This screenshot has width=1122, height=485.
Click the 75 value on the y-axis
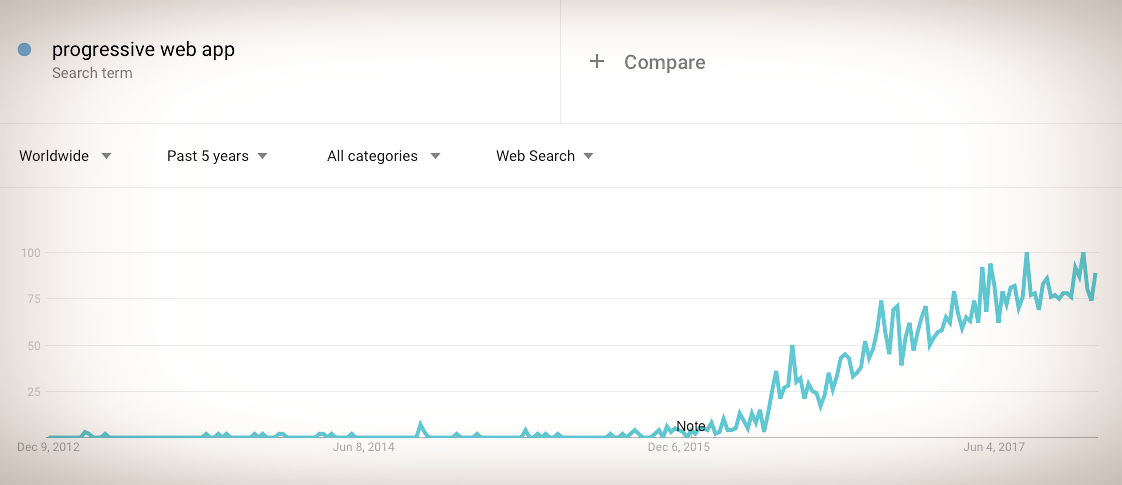tap(32, 299)
